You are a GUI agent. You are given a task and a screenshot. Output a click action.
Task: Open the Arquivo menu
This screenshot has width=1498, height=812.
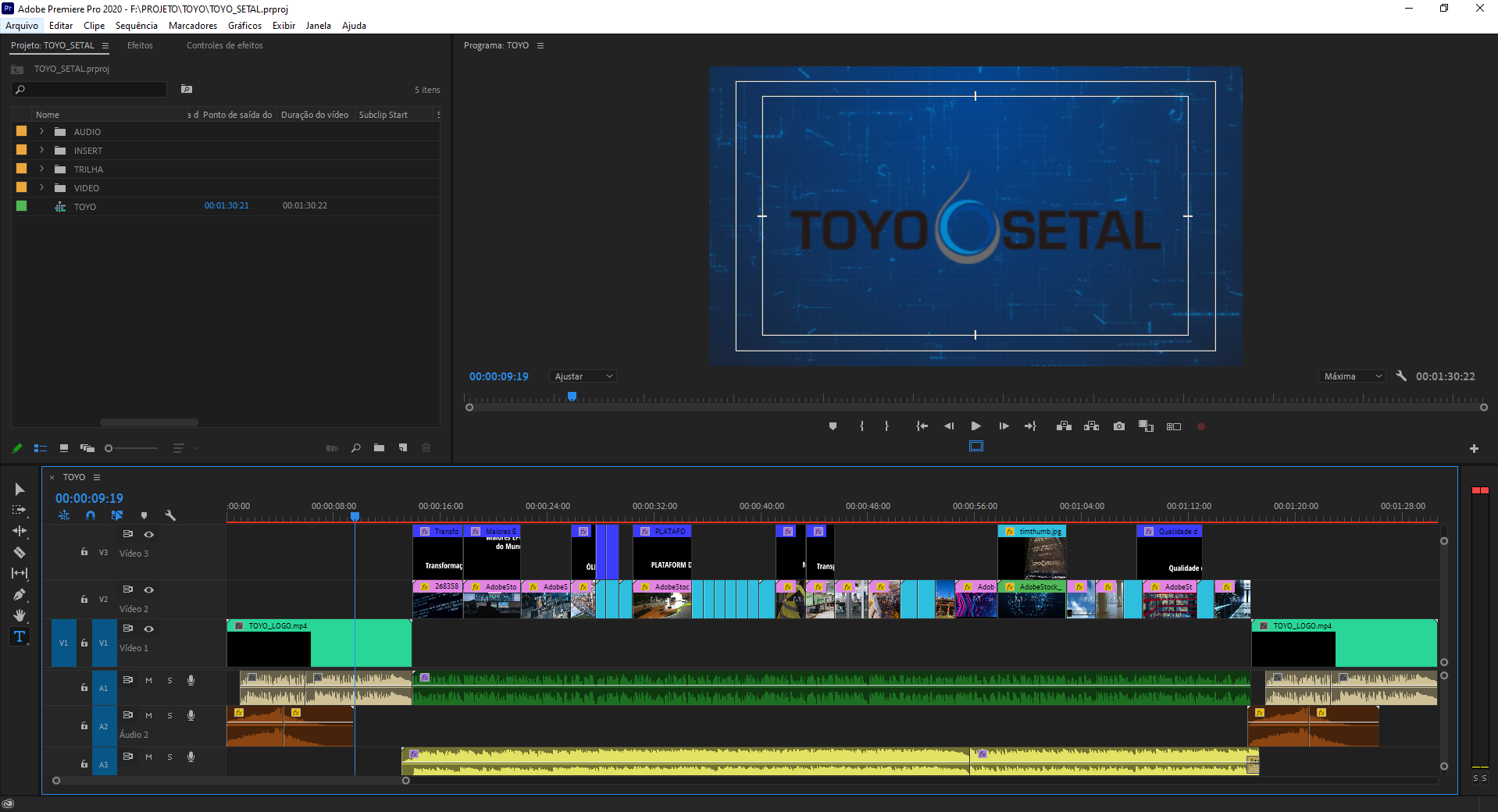click(22, 26)
